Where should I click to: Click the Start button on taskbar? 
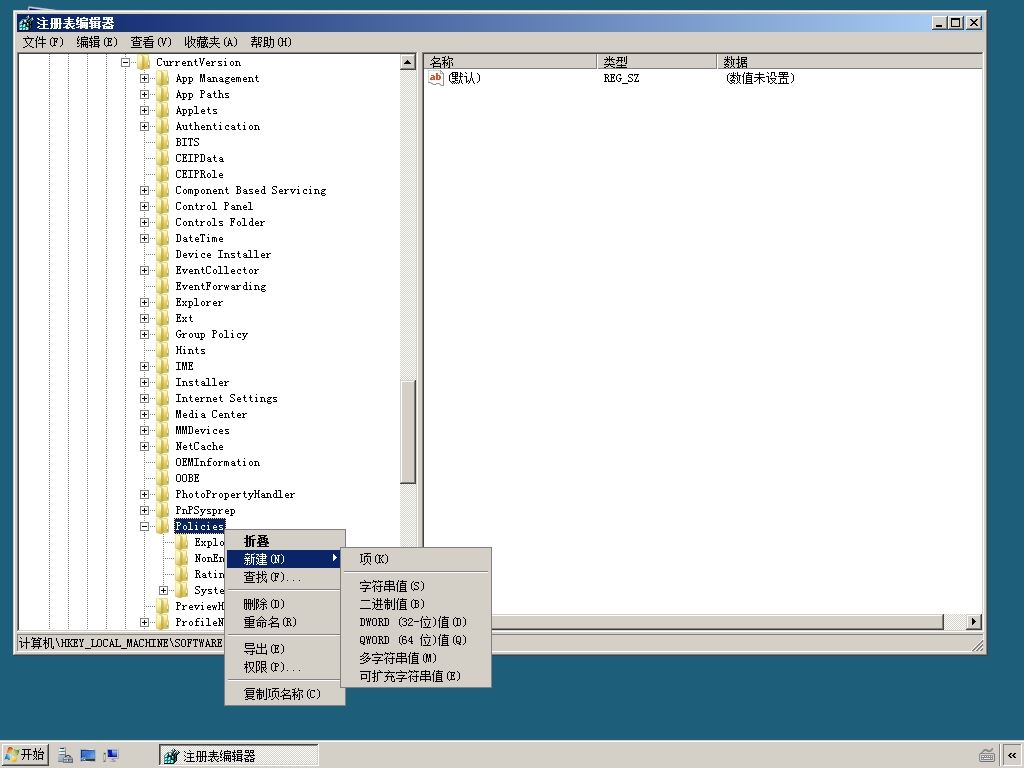point(24,755)
